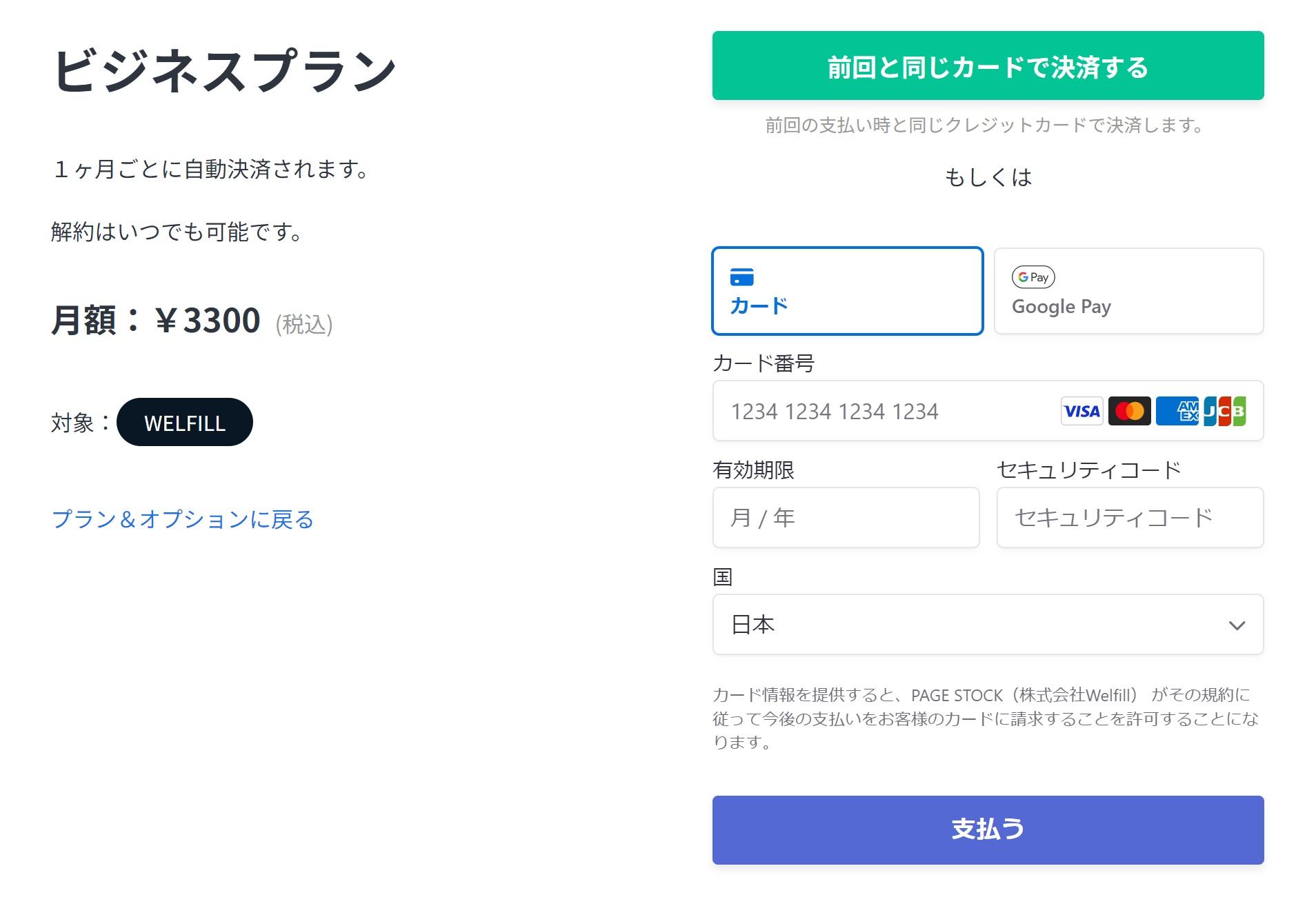Click the G Pay logo icon
The height and width of the screenshot is (906, 1316).
[1033, 277]
